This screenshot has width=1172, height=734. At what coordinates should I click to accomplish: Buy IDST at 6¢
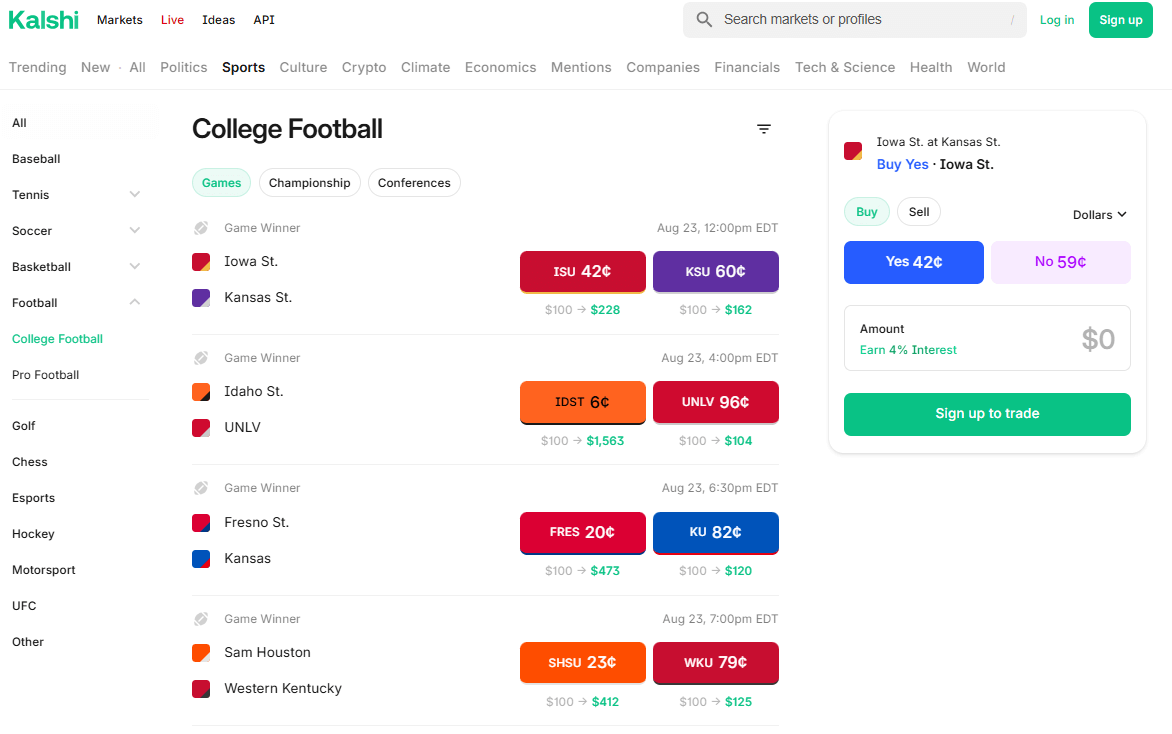point(582,402)
